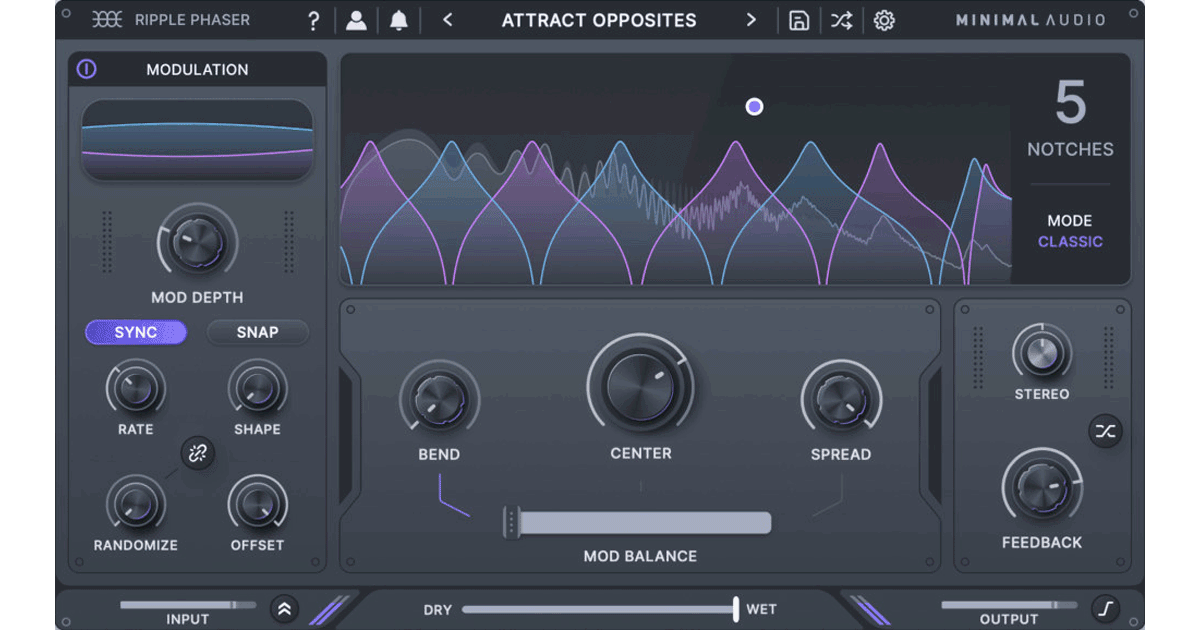
Task: Save the current preset using the disk icon
Action: 797,19
